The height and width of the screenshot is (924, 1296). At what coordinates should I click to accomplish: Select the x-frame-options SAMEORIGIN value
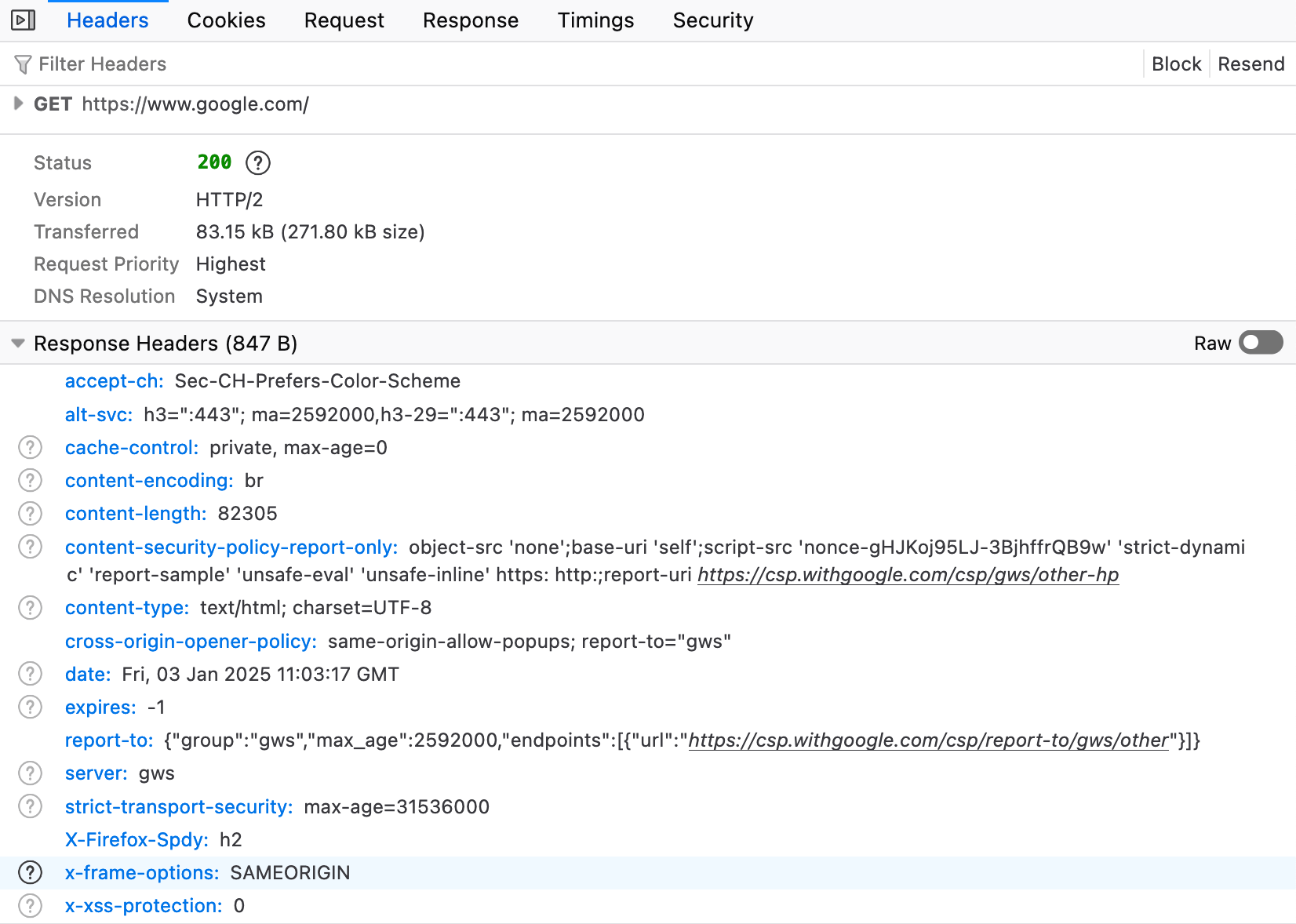point(290,873)
